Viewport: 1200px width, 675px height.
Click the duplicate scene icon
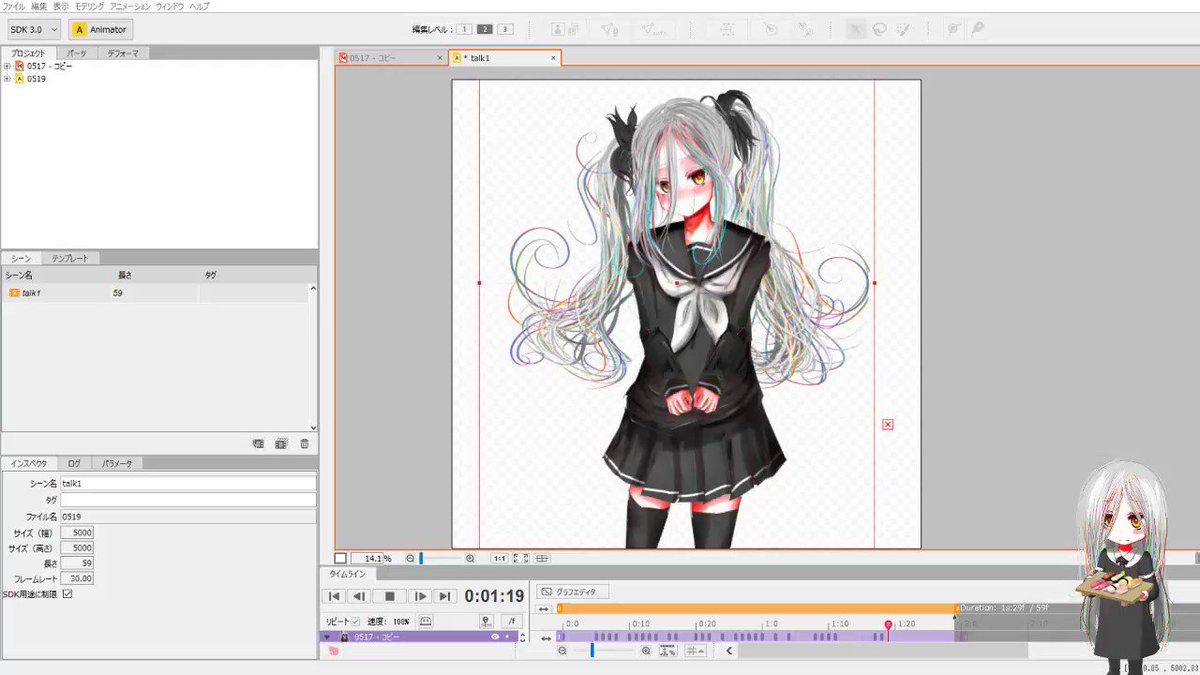click(x=281, y=443)
